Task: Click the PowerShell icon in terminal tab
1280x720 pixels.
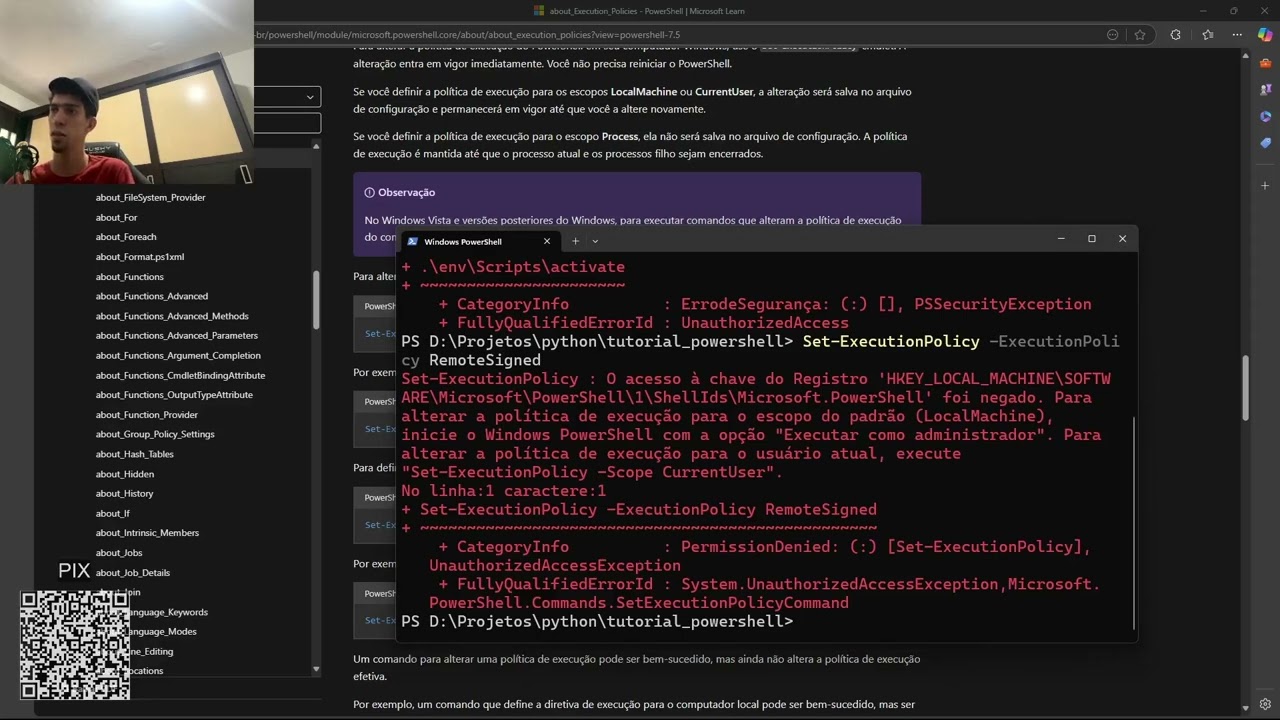Action: 412,241
